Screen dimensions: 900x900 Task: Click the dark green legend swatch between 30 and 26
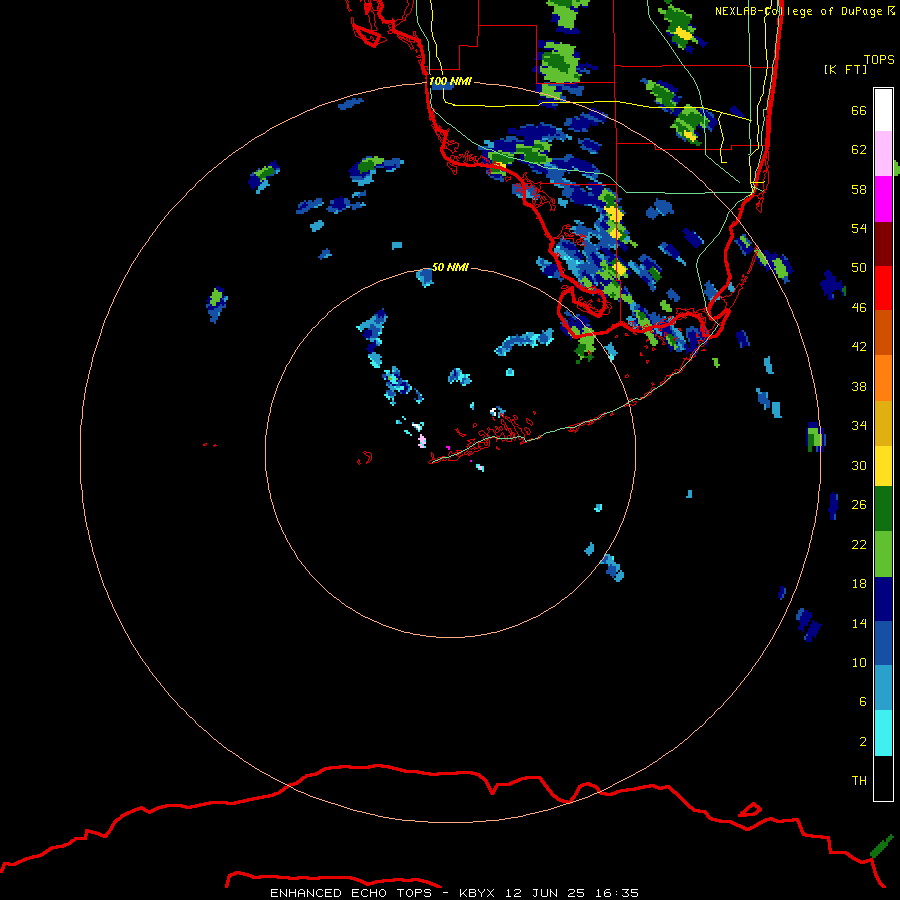coord(883,509)
